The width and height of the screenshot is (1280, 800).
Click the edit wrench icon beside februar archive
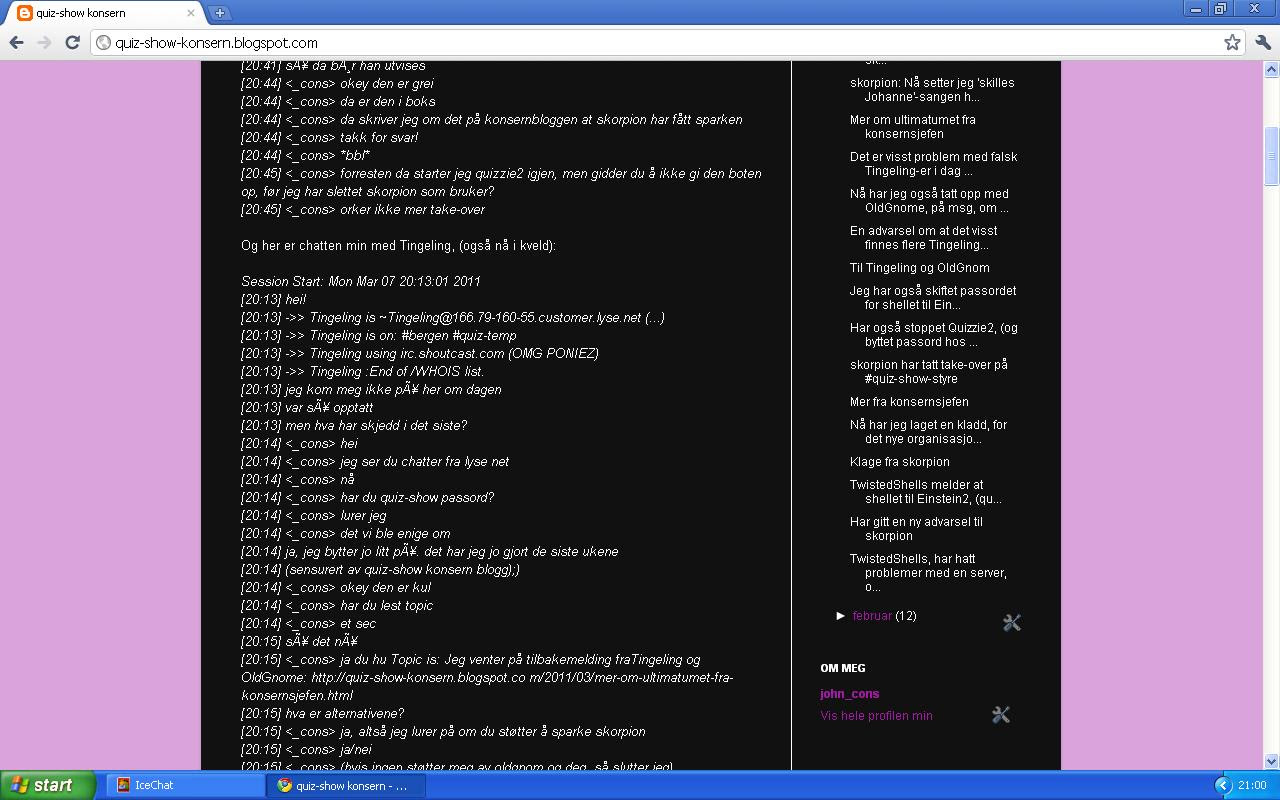1012,623
